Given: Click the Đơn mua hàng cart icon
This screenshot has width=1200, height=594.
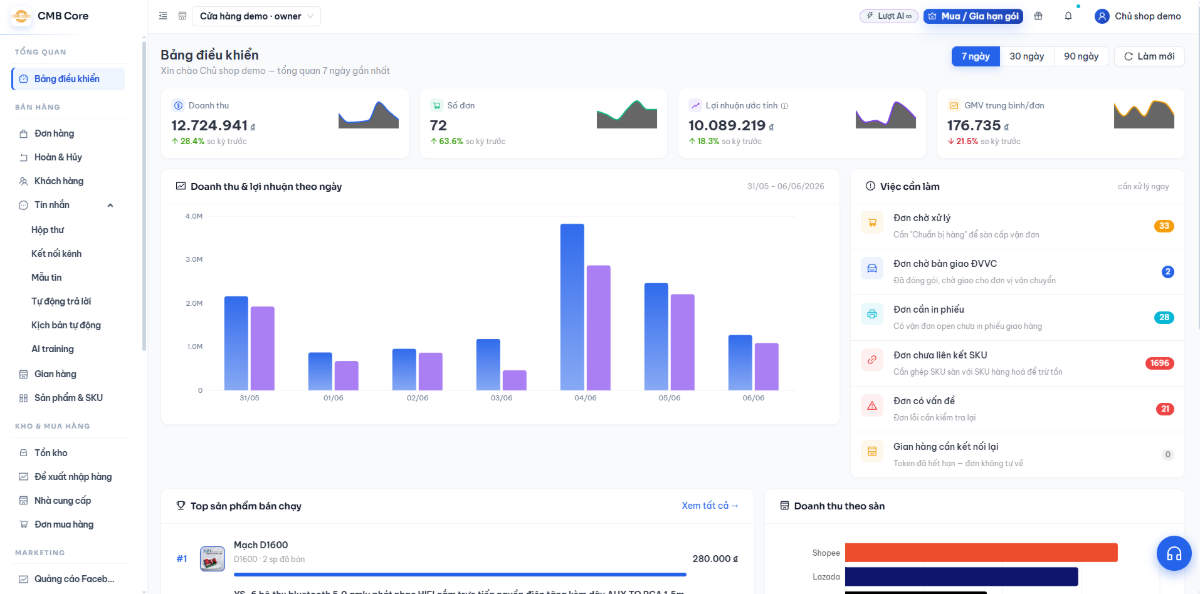Looking at the screenshot, I should (24, 525).
